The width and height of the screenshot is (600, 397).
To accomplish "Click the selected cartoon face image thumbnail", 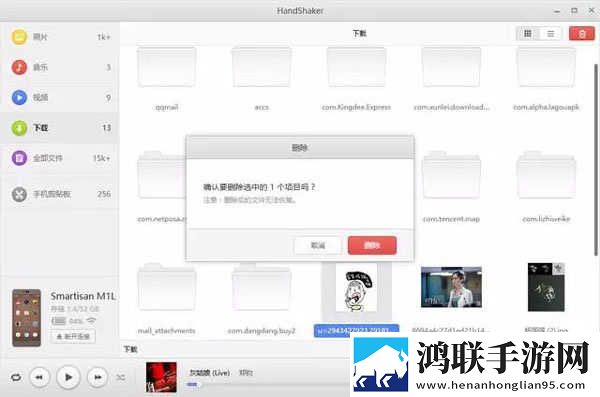I will [356, 287].
